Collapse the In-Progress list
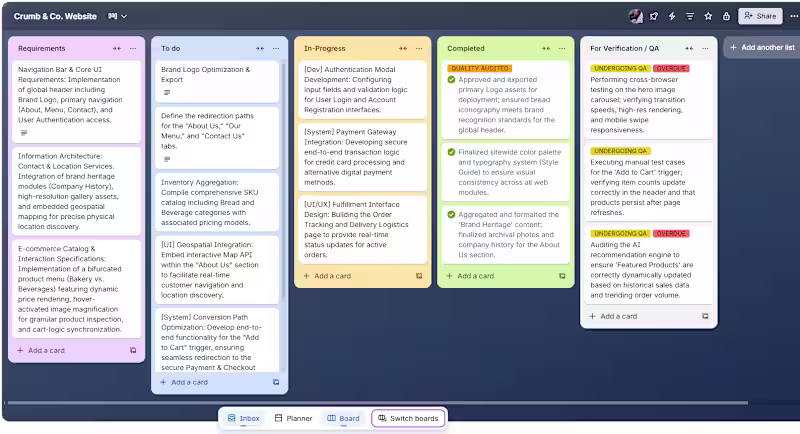This screenshot has width=800, height=434. [x=403, y=48]
